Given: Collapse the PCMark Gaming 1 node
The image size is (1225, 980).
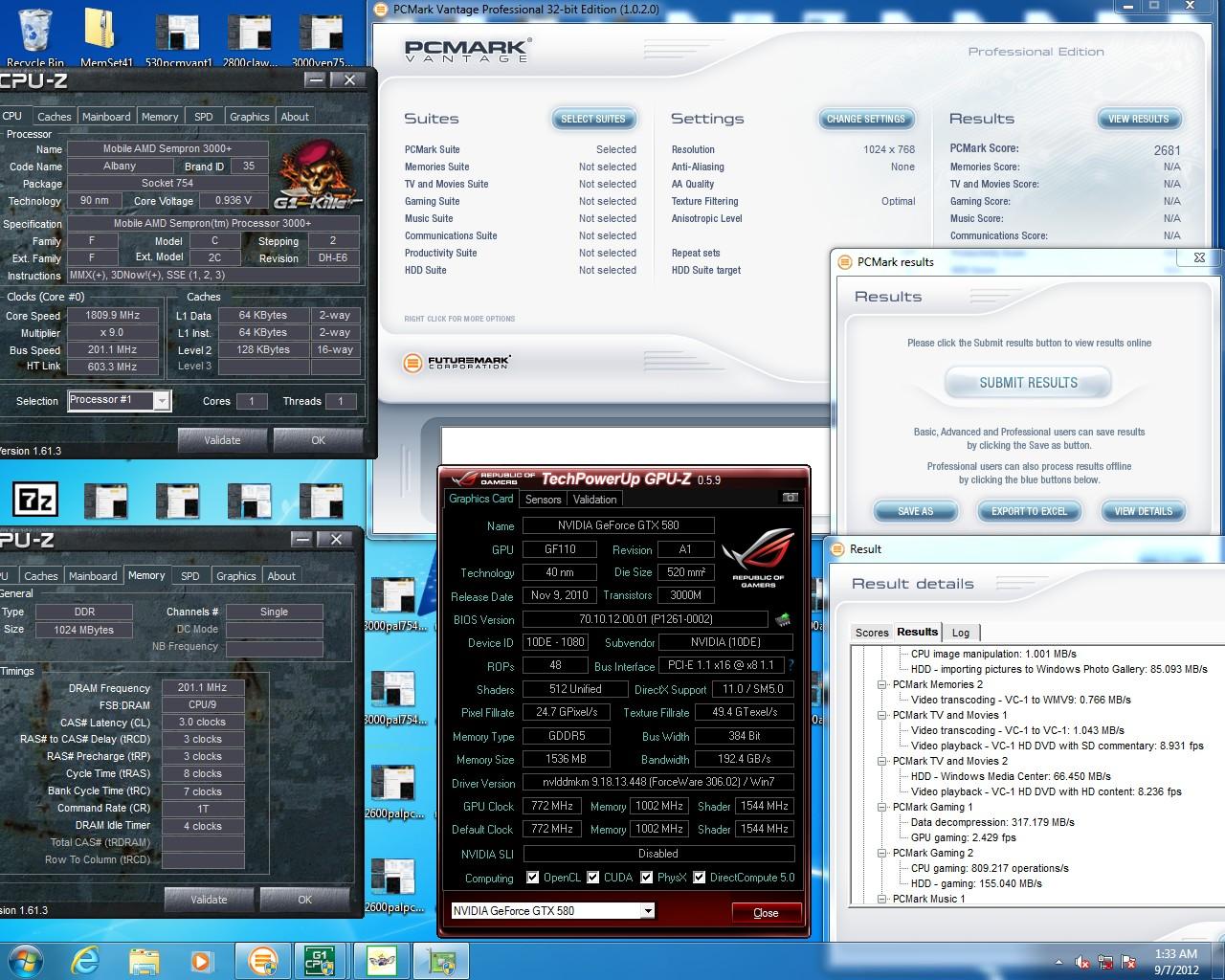Looking at the screenshot, I should pos(882,807).
